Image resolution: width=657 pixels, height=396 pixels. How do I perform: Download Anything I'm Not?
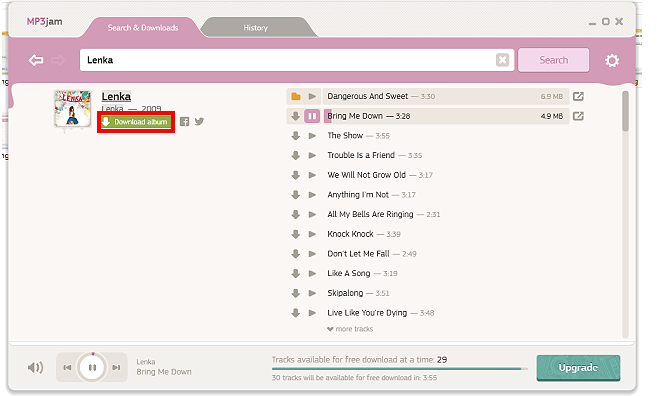pyautogui.click(x=296, y=195)
